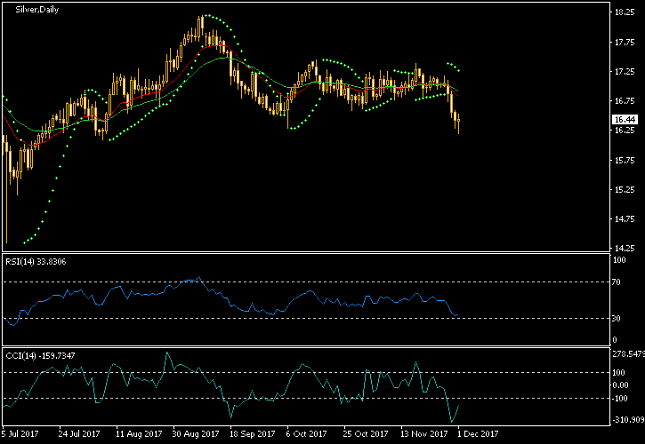Click the CCI level -100 label

click(x=620, y=398)
